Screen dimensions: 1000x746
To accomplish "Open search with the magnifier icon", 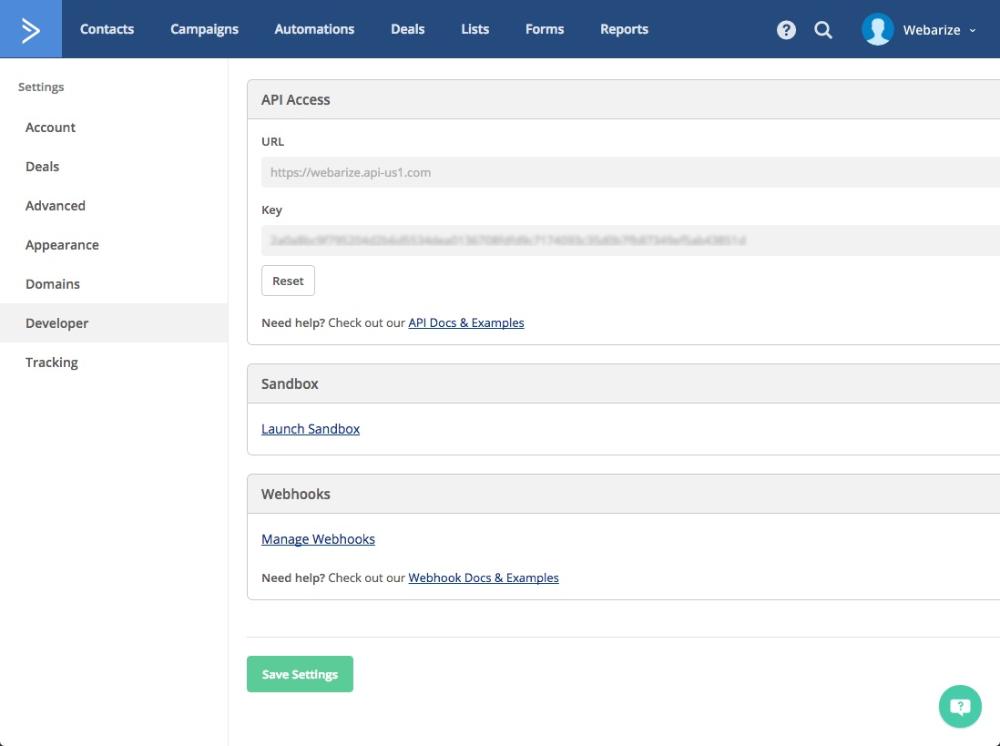I will [x=823, y=30].
